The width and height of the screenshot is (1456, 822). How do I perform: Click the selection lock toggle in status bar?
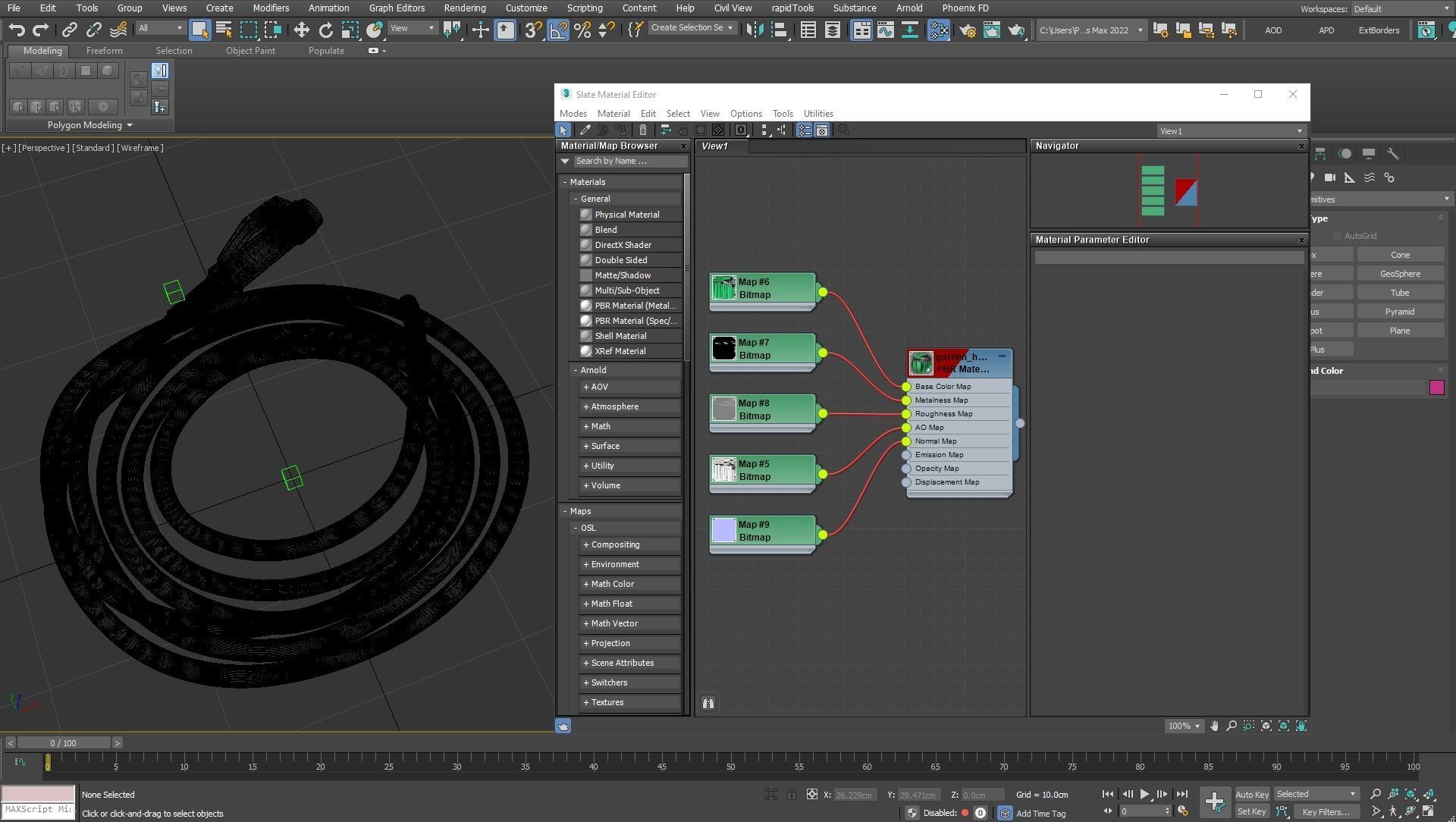[x=791, y=794]
